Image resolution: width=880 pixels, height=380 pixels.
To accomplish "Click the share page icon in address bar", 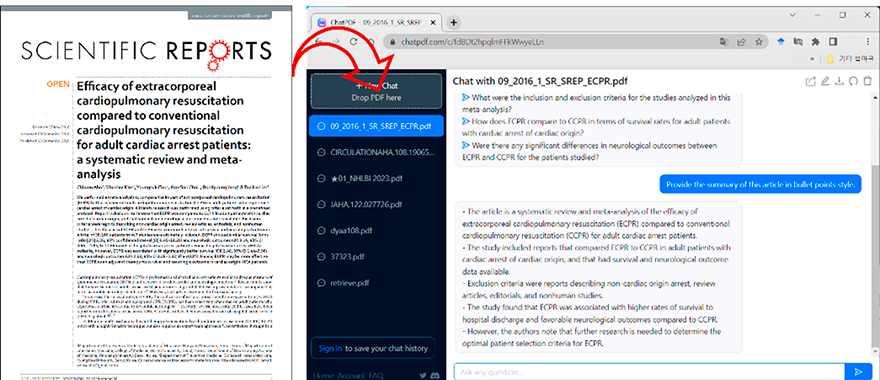I will click(x=741, y=42).
